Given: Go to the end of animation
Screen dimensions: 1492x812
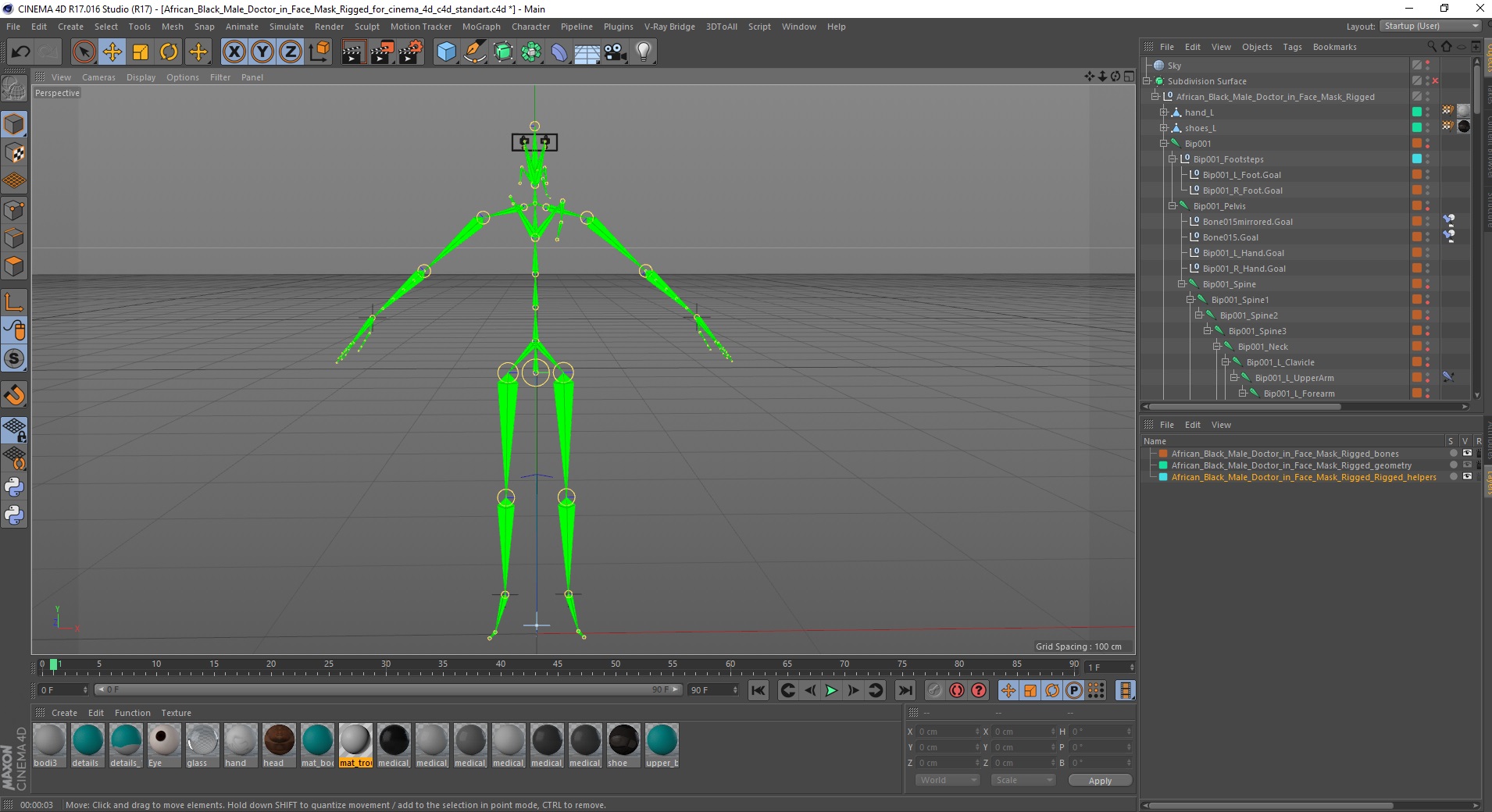Looking at the screenshot, I should [905, 690].
